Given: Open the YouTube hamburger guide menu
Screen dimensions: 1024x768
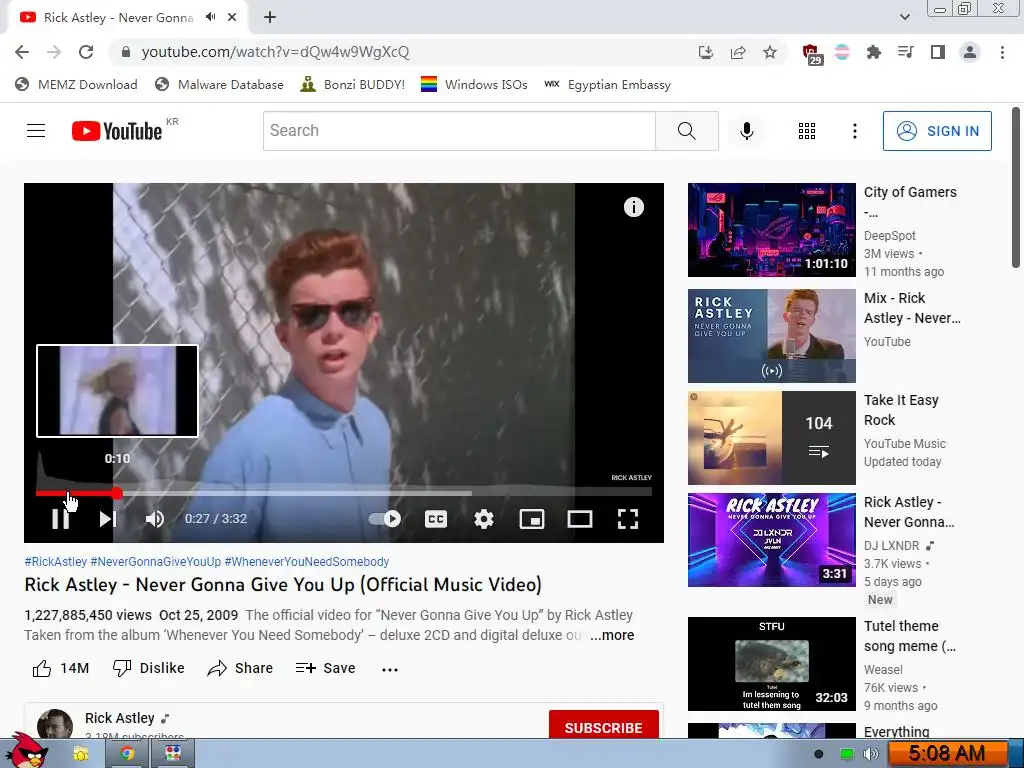Looking at the screenshot, I should pyautogui.click(x=36, y=131).
